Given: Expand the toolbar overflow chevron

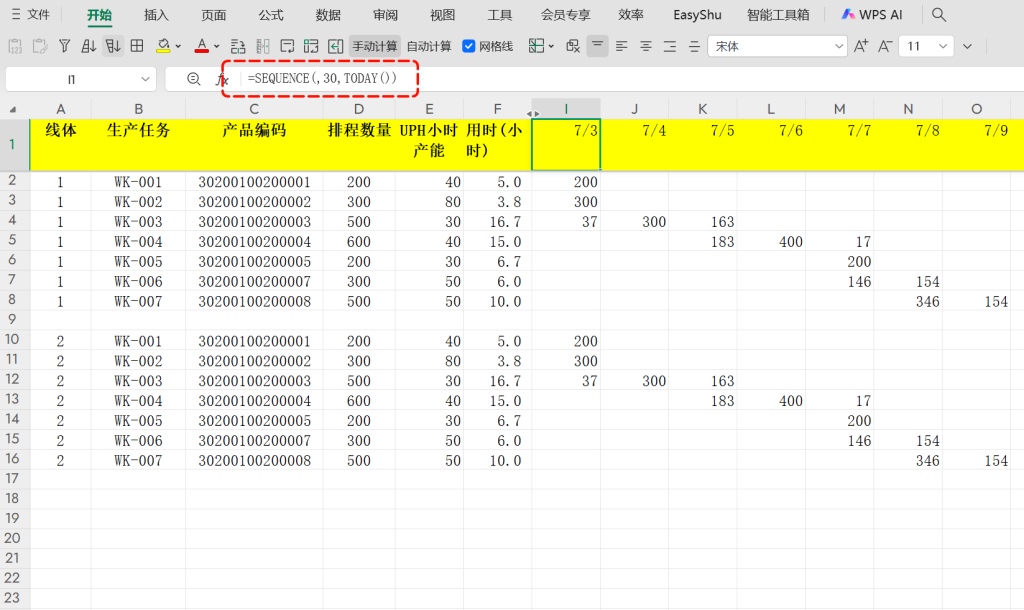Looking at the screenshot, I should pyautogui.click(x=967, y=46).
